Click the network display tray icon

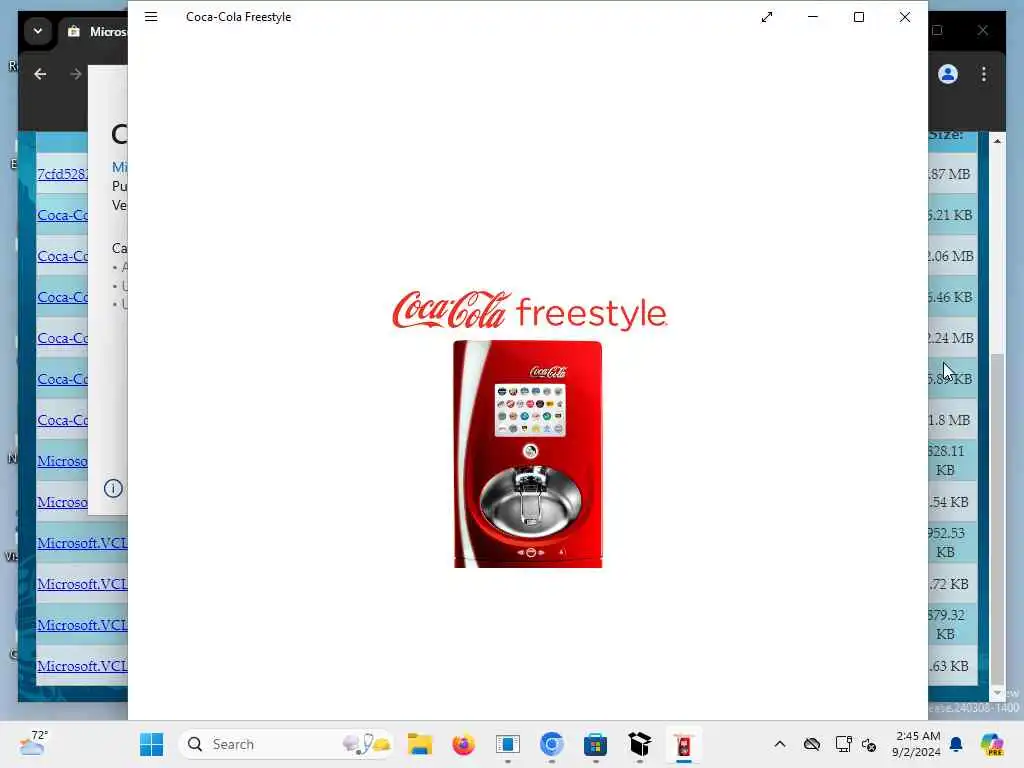[843, 744]
